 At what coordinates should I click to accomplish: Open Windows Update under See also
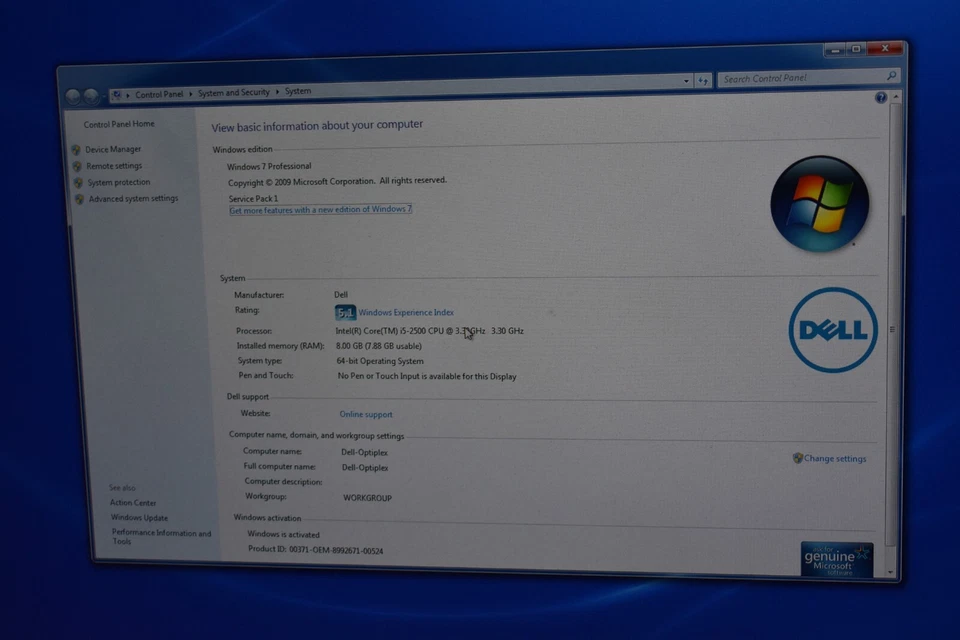pyautogui.click(x=139, y=518)
